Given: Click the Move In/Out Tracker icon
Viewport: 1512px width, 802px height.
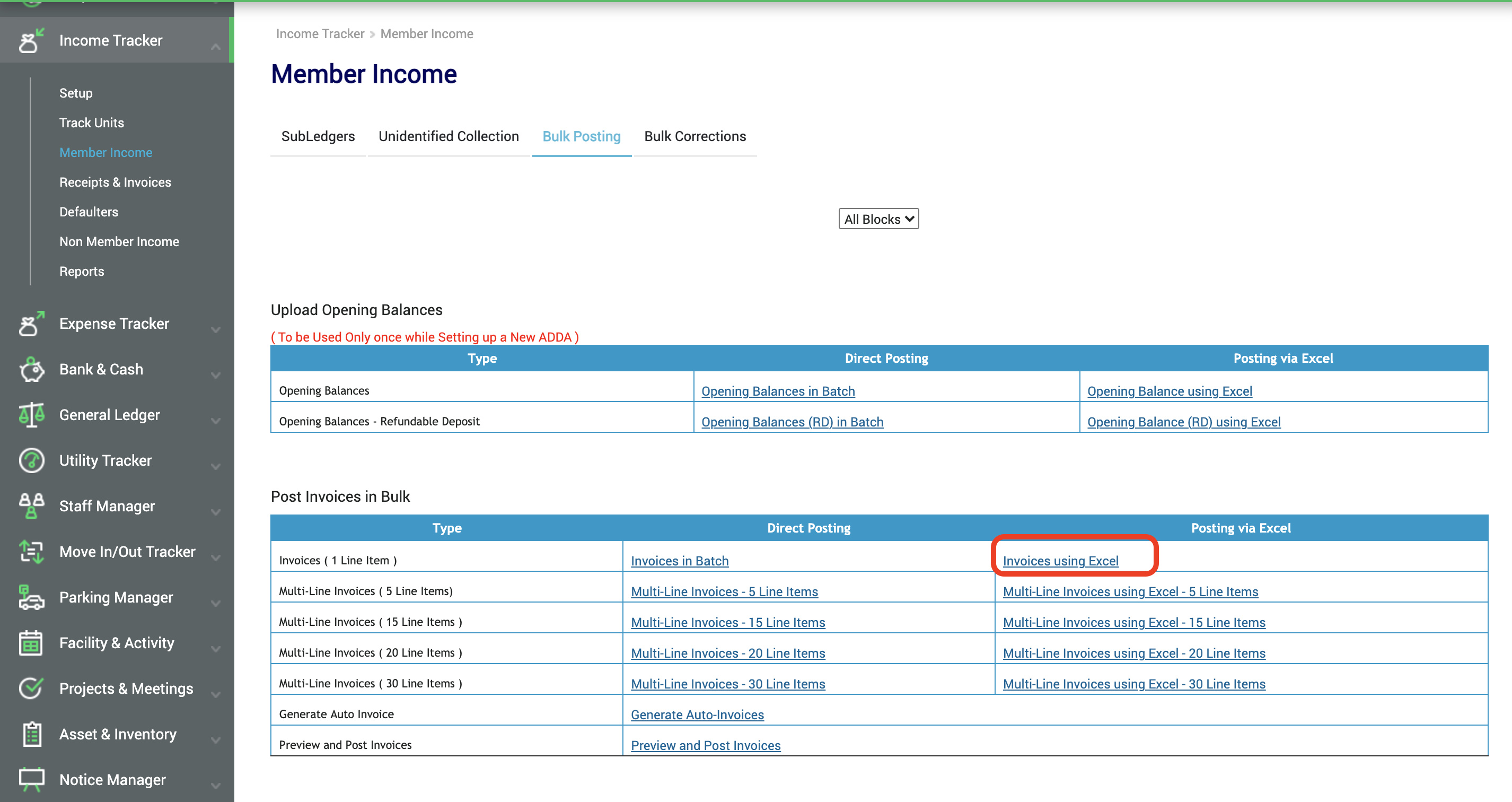Looking at the screenshot, I should point(31,551).
